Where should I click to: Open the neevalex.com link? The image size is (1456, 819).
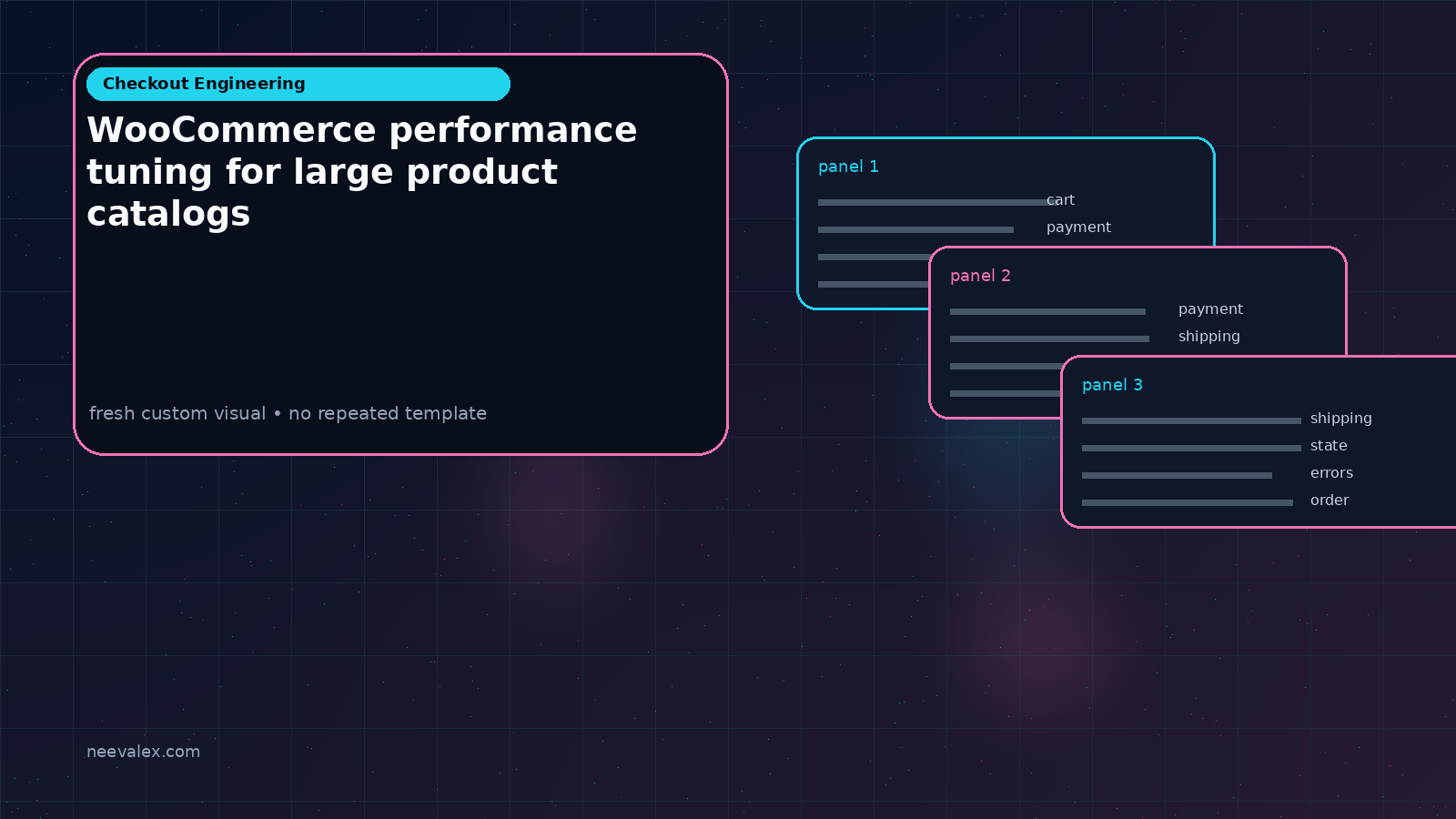(x=143, y=752)
